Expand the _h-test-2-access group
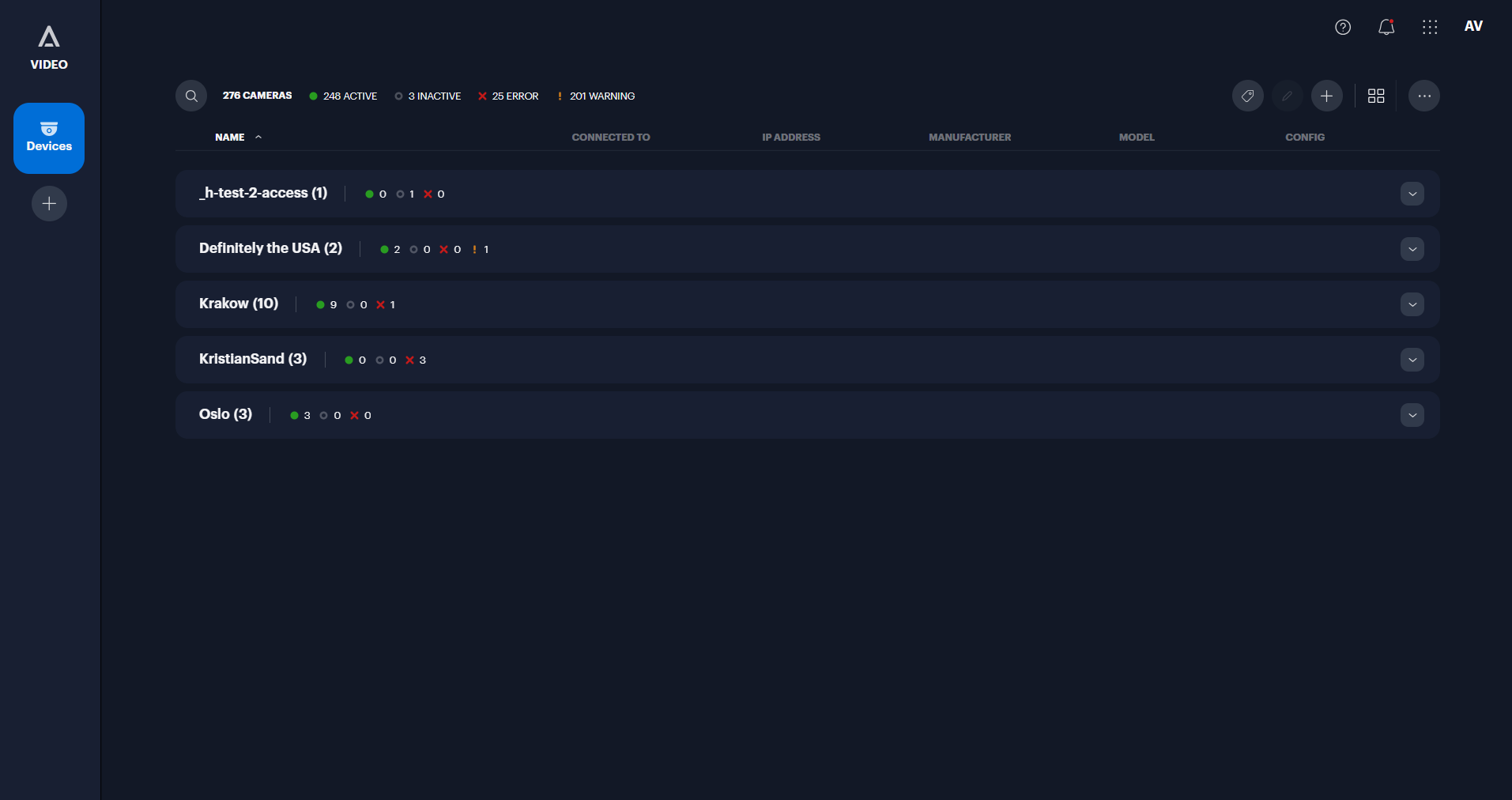The image size is (1512, 800). click(1412, 194)
